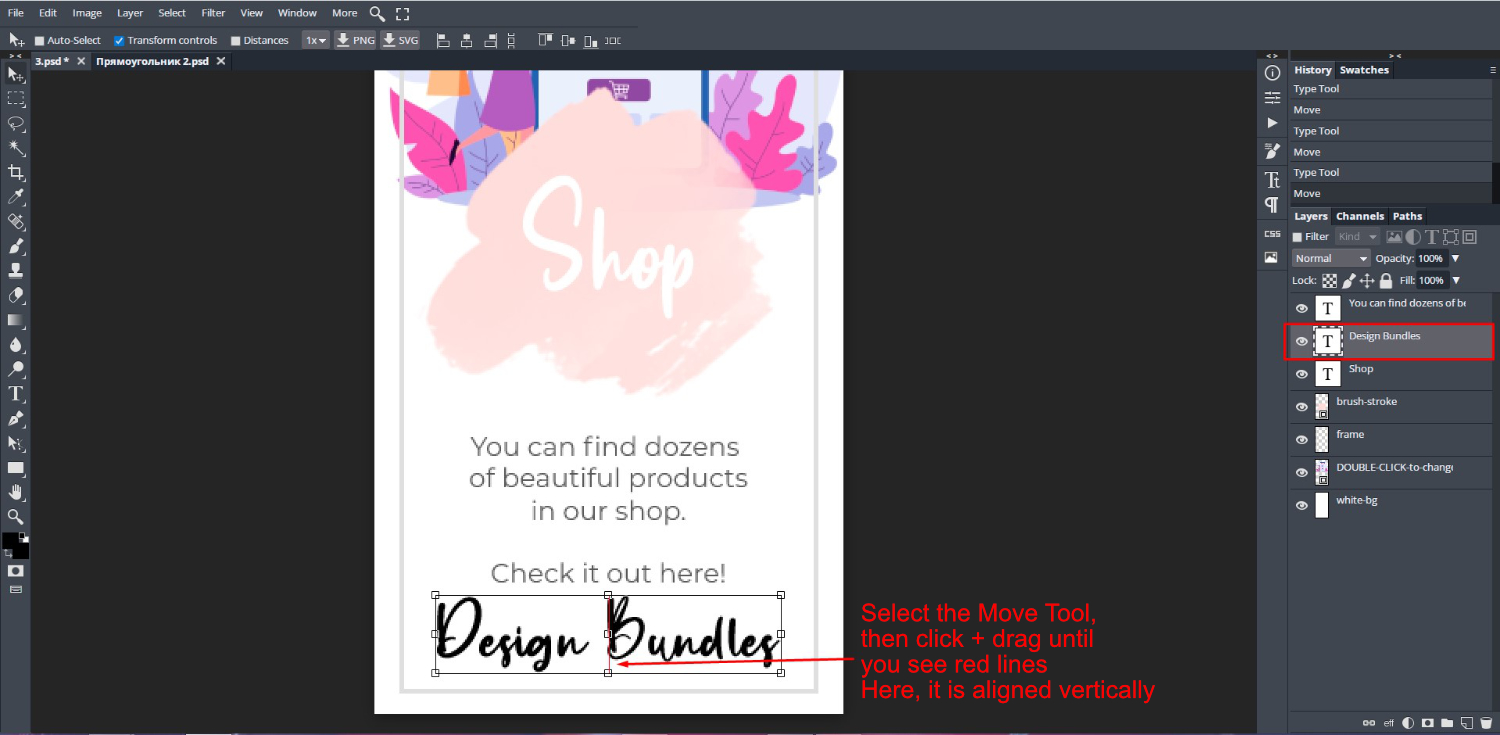Viewport: 1500px width, 735px height.
Task: Select the Lasso tool
Action: click(15, 124)
